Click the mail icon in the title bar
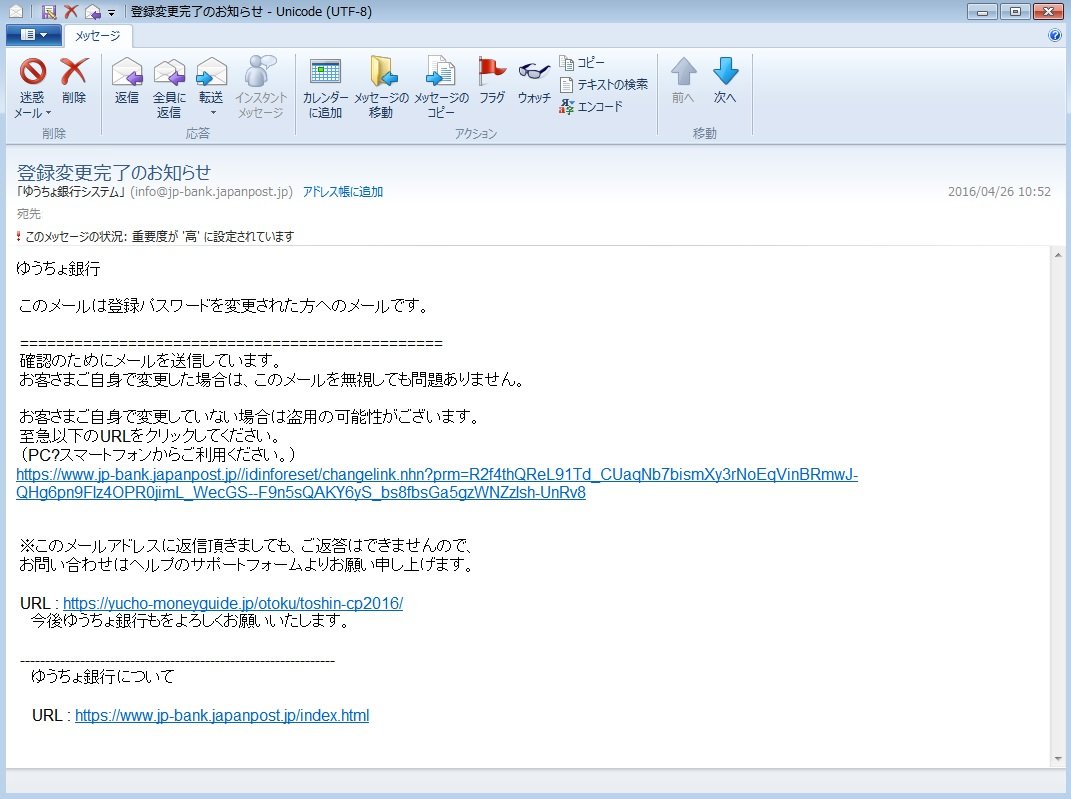Viewport: 1071px width, 799px height. [15, 12]
